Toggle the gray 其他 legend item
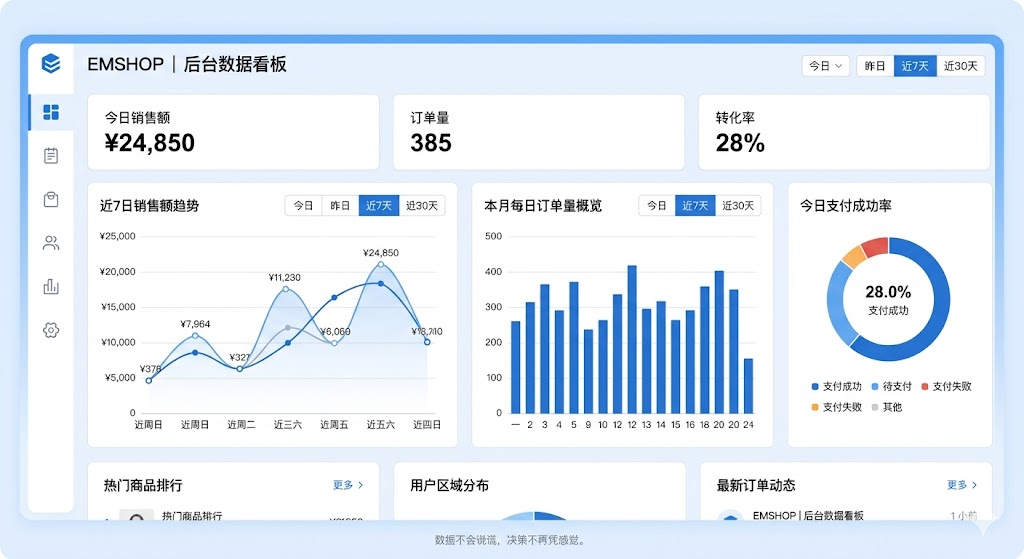The height and width of the screenshot is (559, 1024). coord(887,407)
